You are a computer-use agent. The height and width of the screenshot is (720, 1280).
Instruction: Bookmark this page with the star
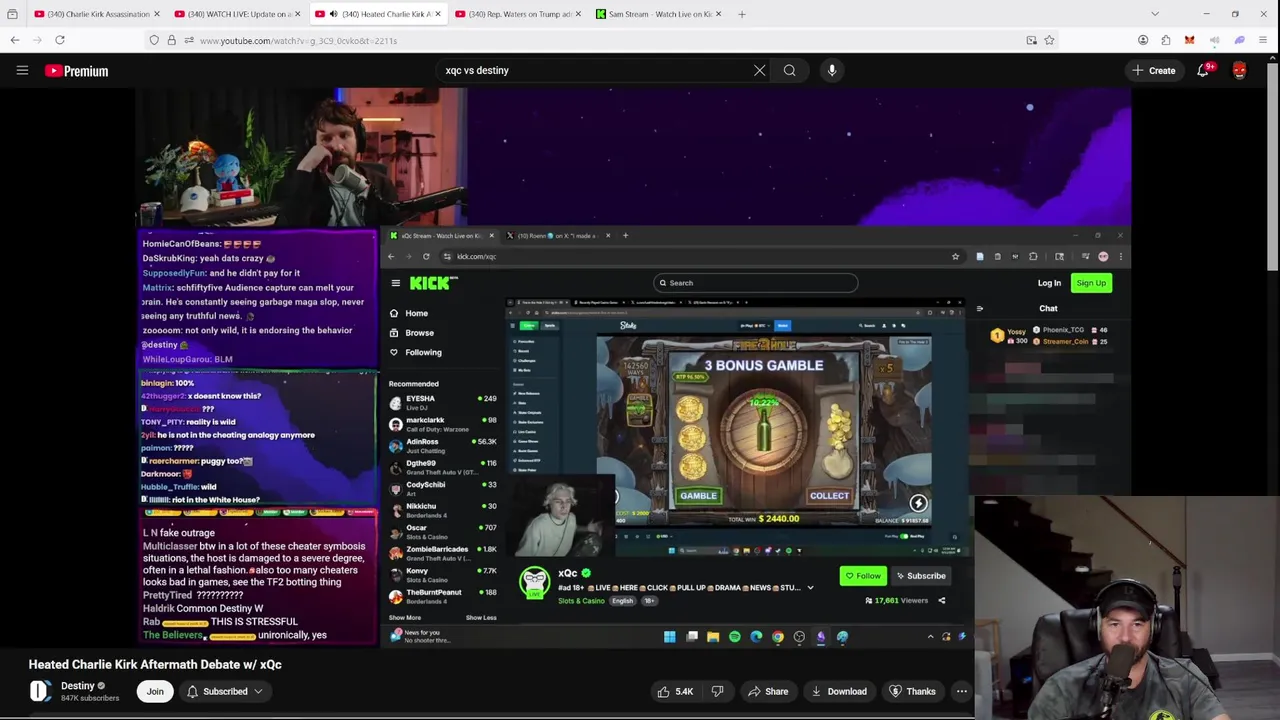[x=1049, y=40]
